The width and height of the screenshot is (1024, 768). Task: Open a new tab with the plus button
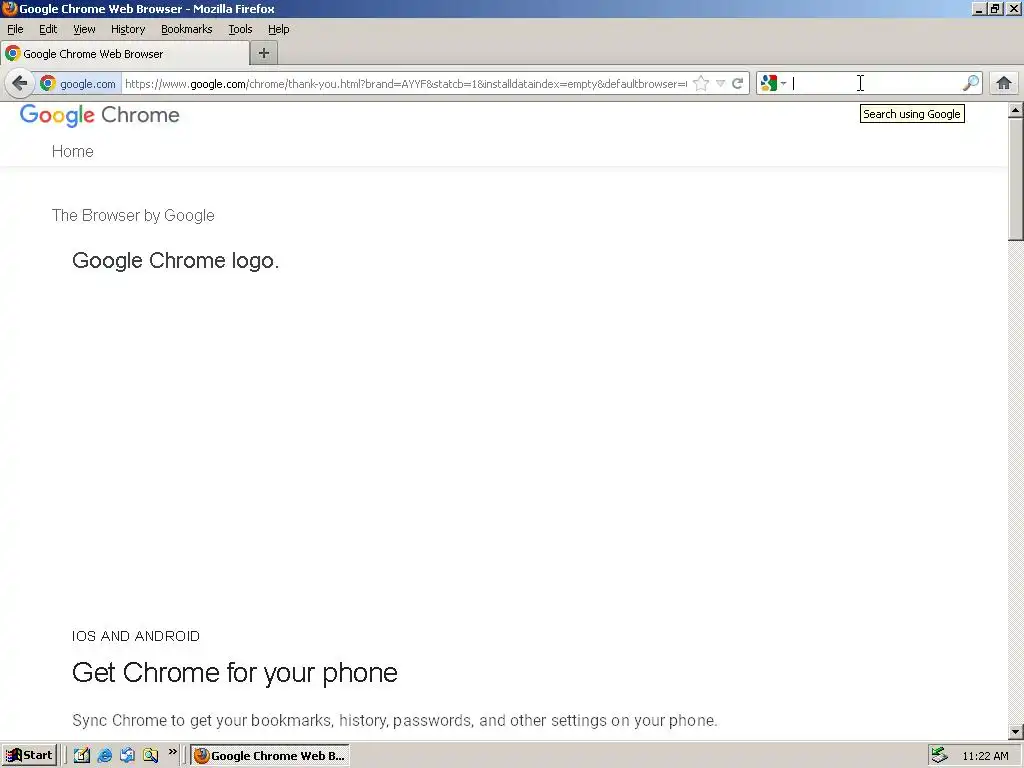[x=264, y=54]
